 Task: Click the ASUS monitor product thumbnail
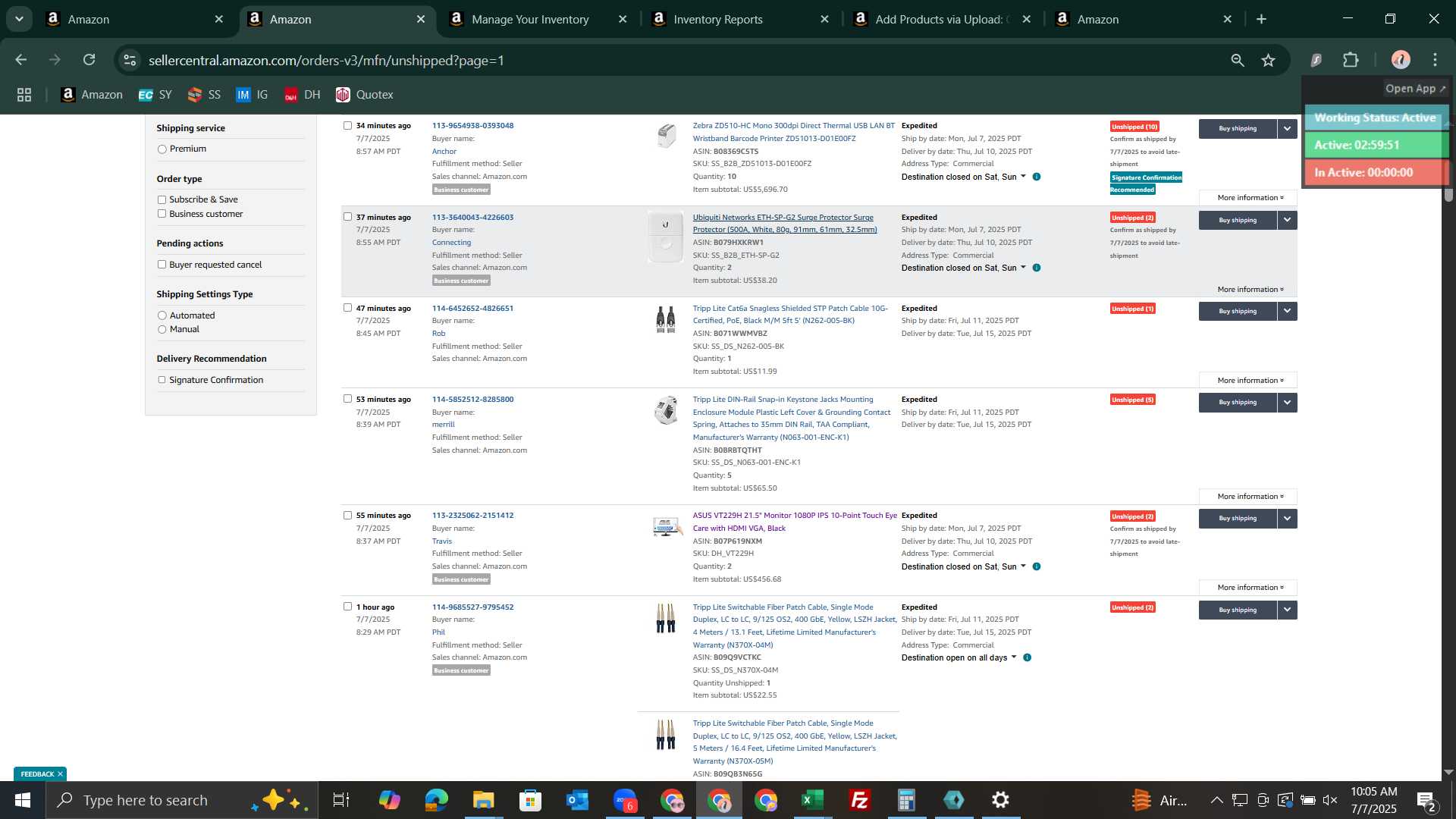tap(666, 526)
